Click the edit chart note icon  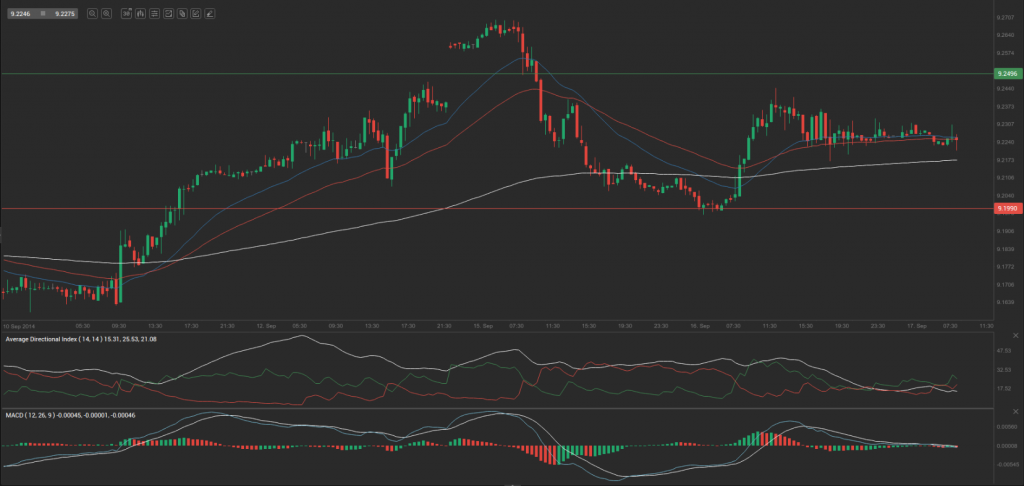click(199, 14)
